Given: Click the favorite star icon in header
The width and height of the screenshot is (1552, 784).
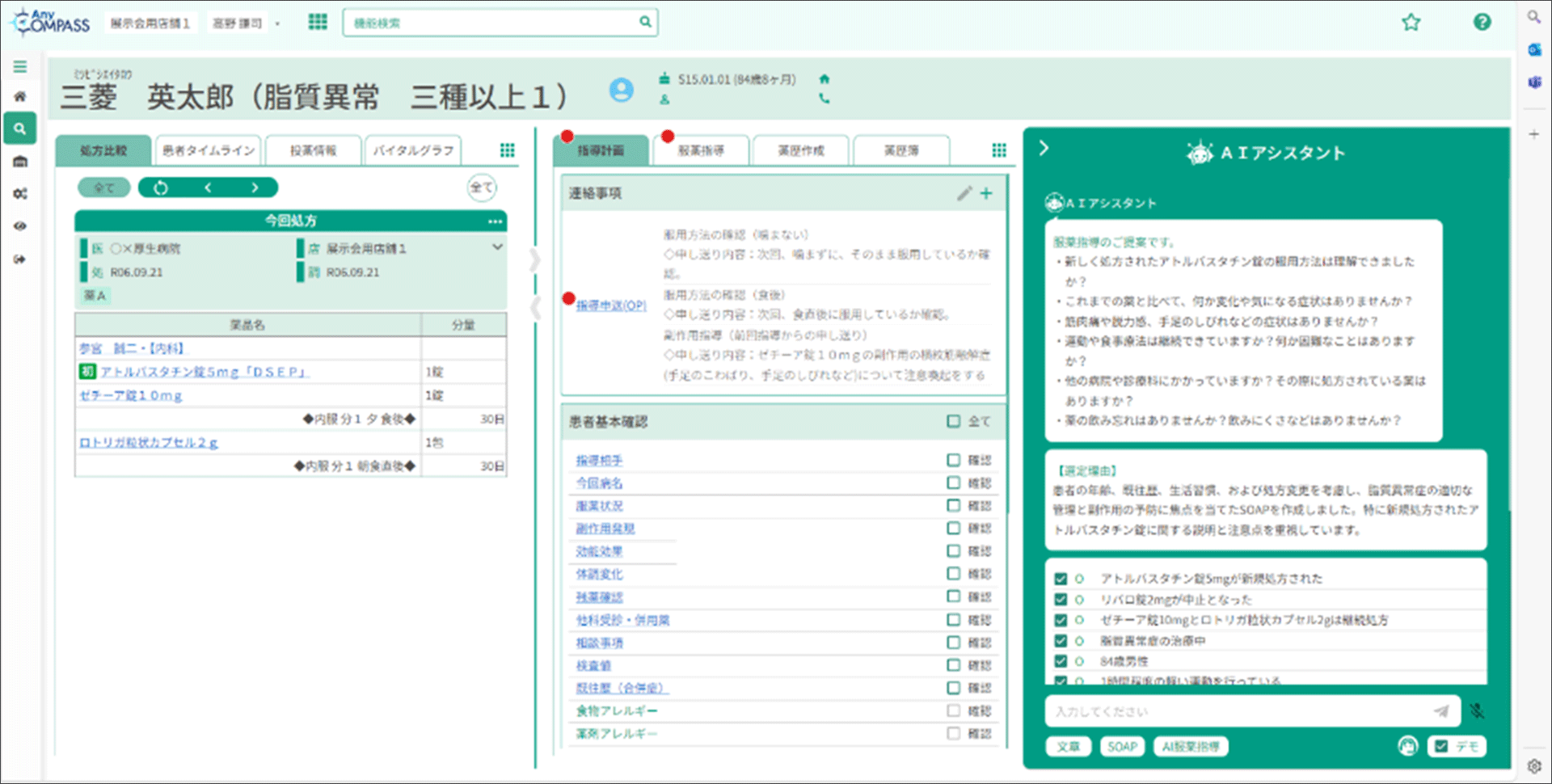Looking at the screenshot, I should [1411, 23].
